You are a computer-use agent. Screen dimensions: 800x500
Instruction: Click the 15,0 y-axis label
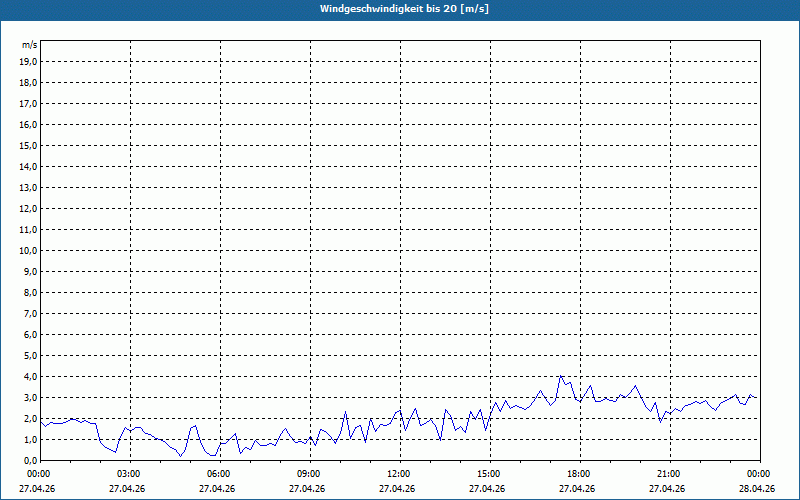pos(30,145)
